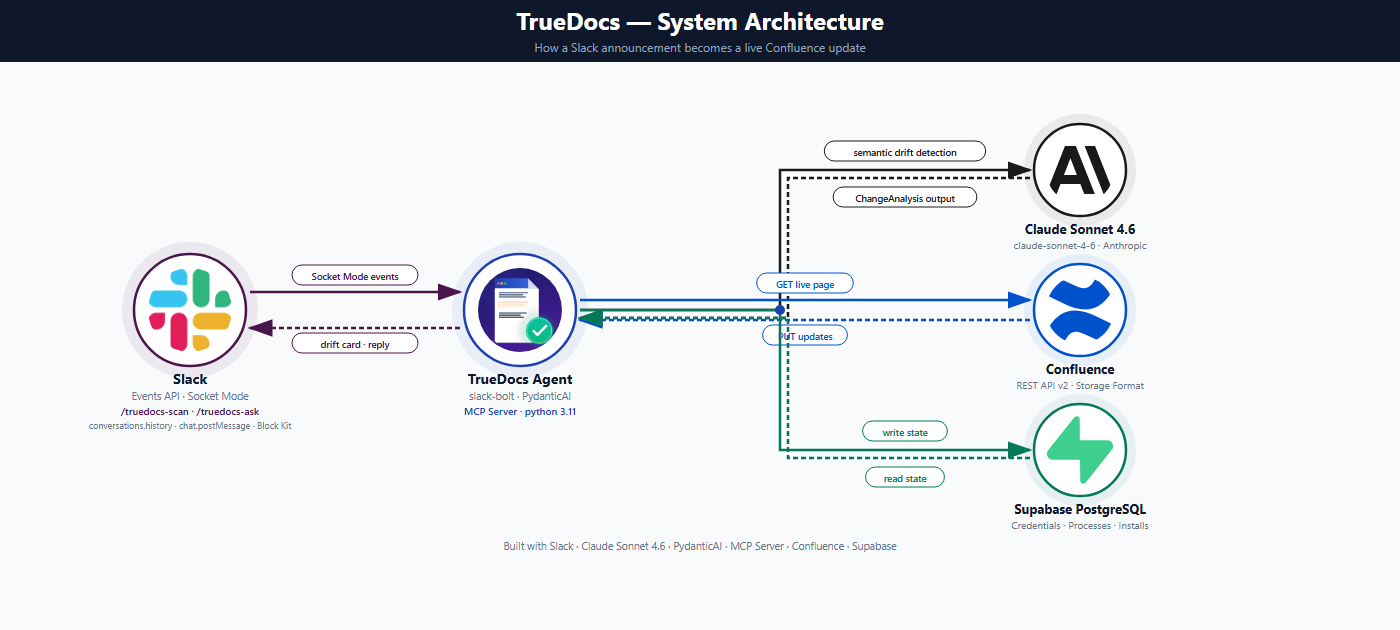Viewport: 1400px width, 630px height.
Task: Click the Anthropic Claude logo node
Action: (x=1080, y=171)
